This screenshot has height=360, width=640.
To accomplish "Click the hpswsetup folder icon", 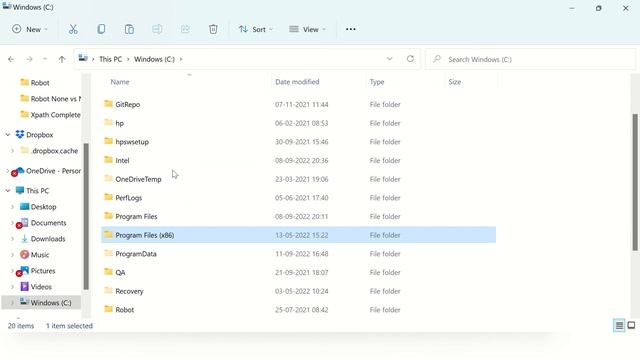I will tap(108, 141).
